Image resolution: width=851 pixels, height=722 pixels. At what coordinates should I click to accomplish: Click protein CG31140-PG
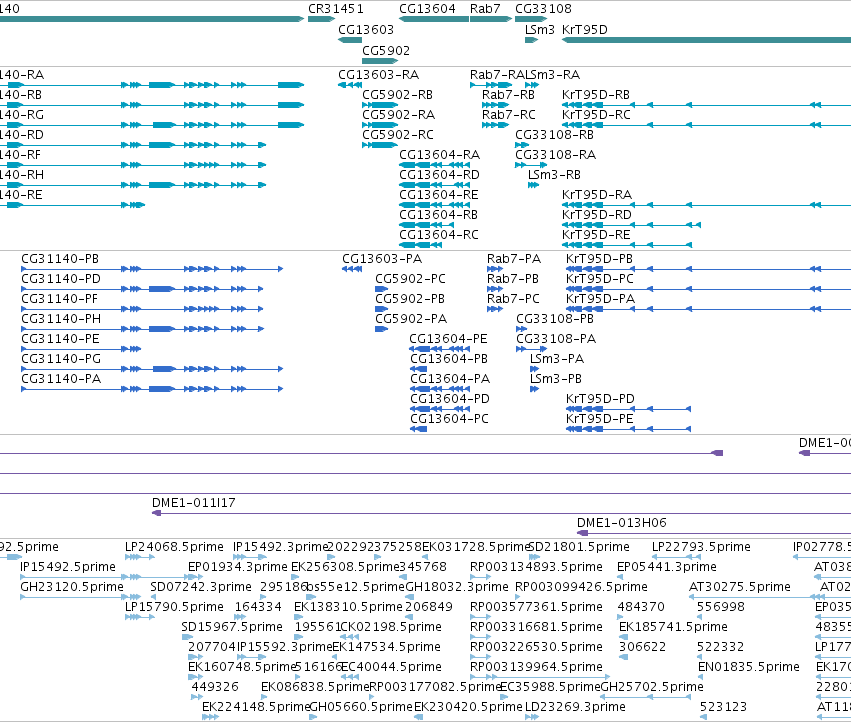(152, 369)
